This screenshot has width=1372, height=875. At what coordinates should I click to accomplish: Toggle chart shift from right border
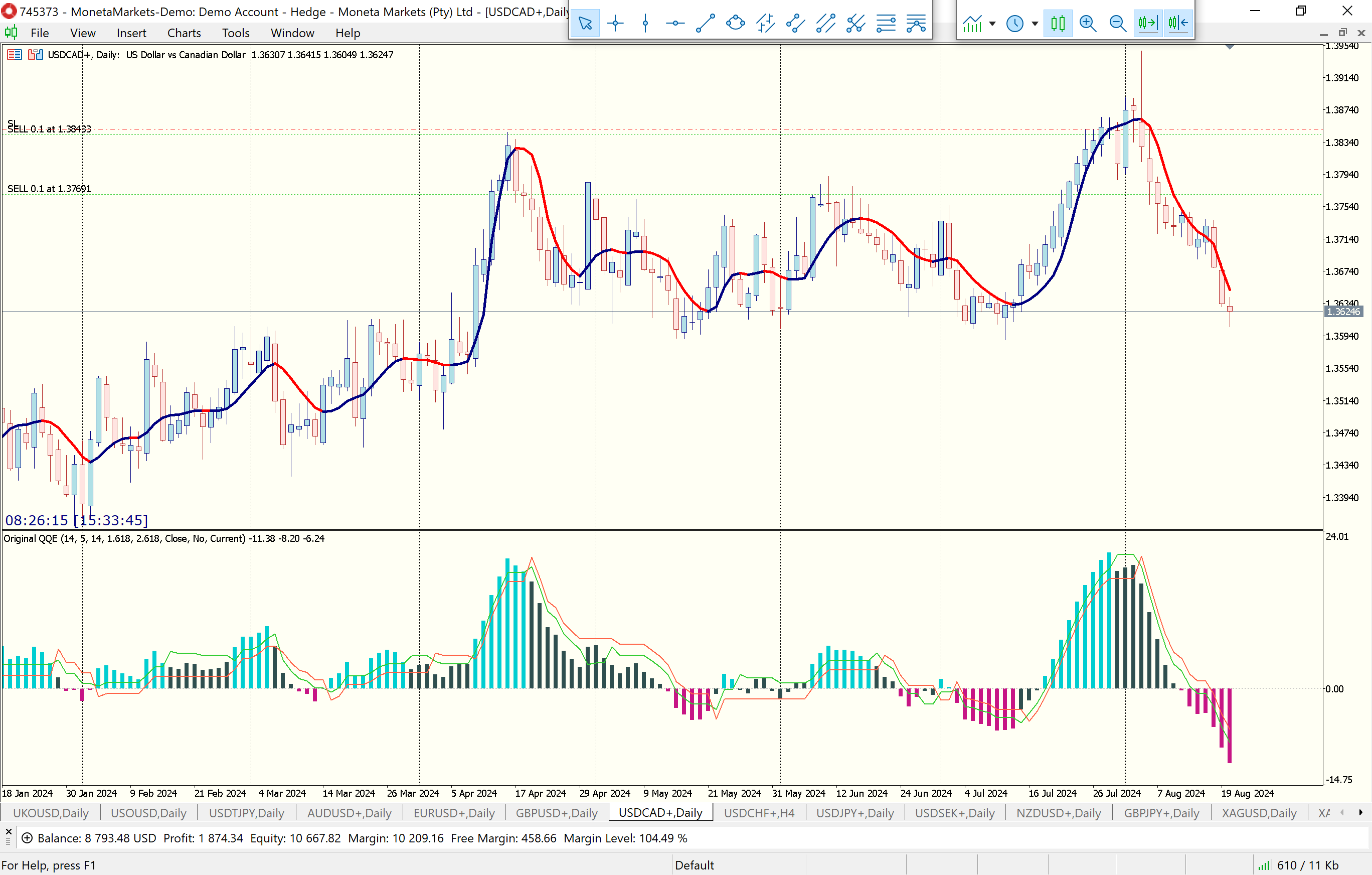point(1178,24)
